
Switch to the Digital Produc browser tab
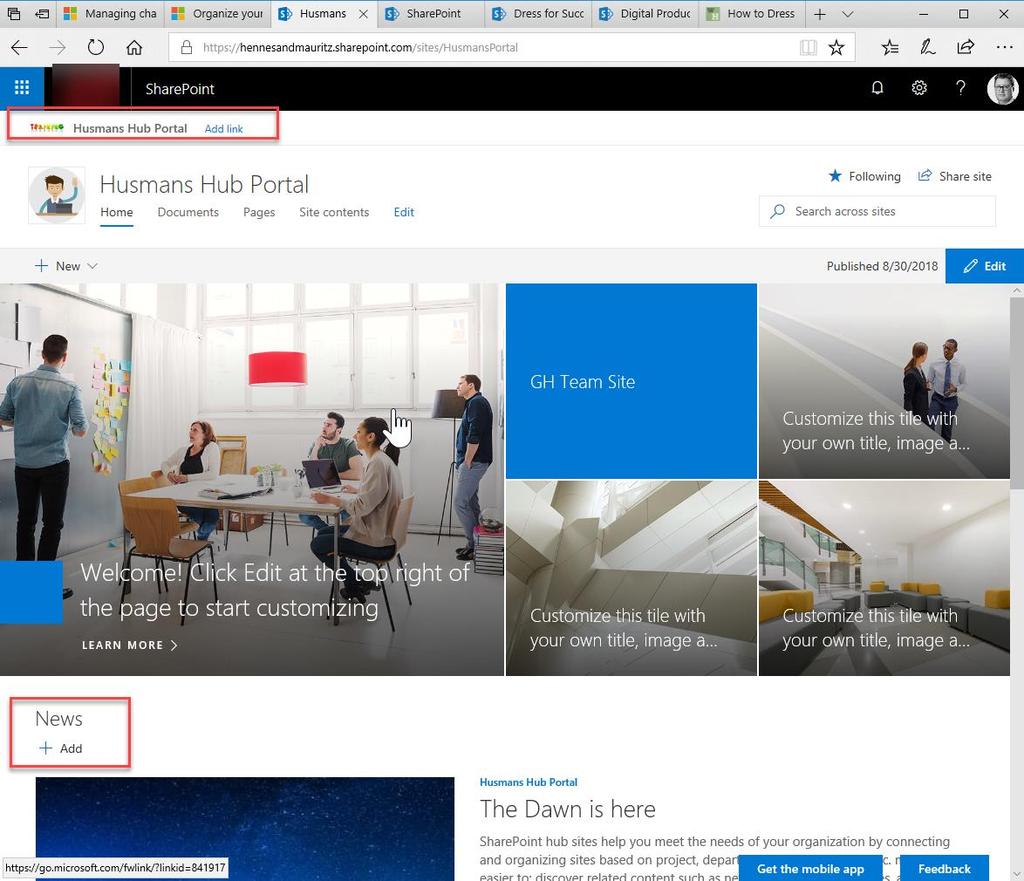tap(645, 14)
